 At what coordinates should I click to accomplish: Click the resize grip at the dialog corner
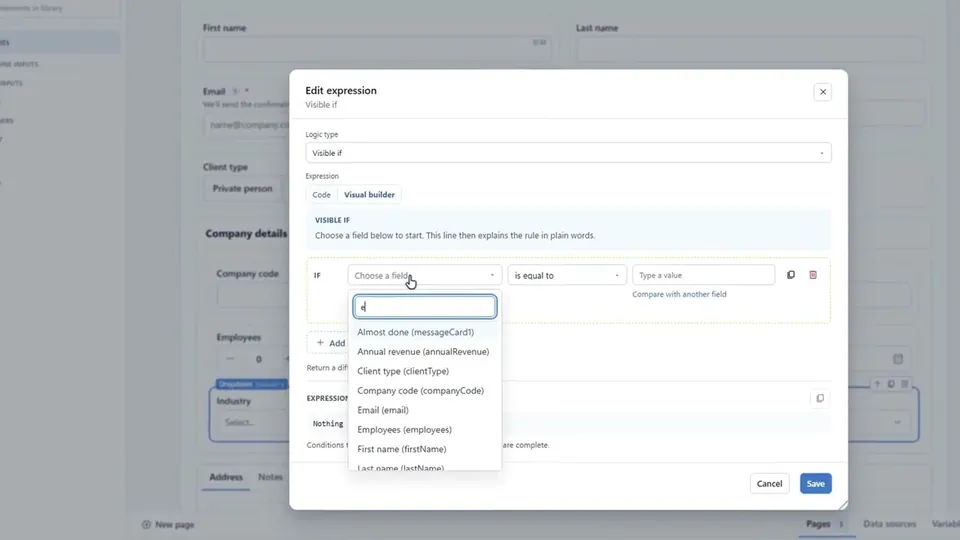[843, 505]
